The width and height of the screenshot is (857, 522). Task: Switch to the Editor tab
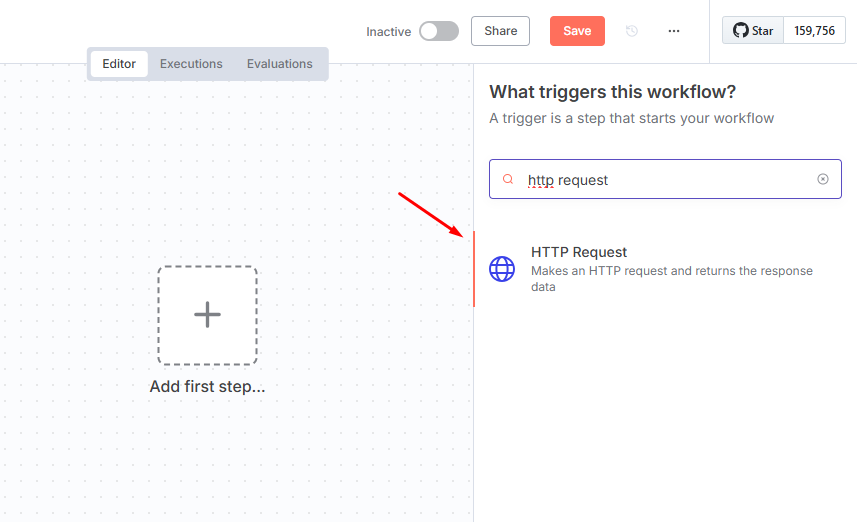coord(119,64)
